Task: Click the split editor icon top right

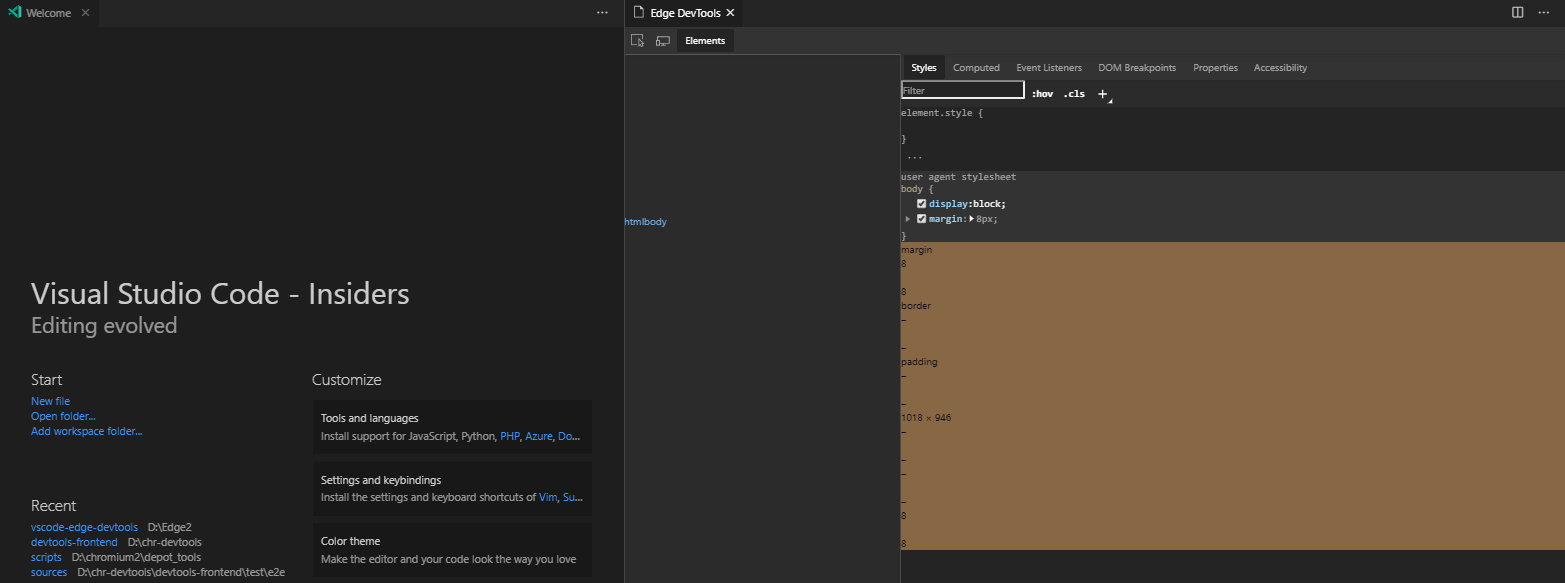Action: coord(1516,12)
